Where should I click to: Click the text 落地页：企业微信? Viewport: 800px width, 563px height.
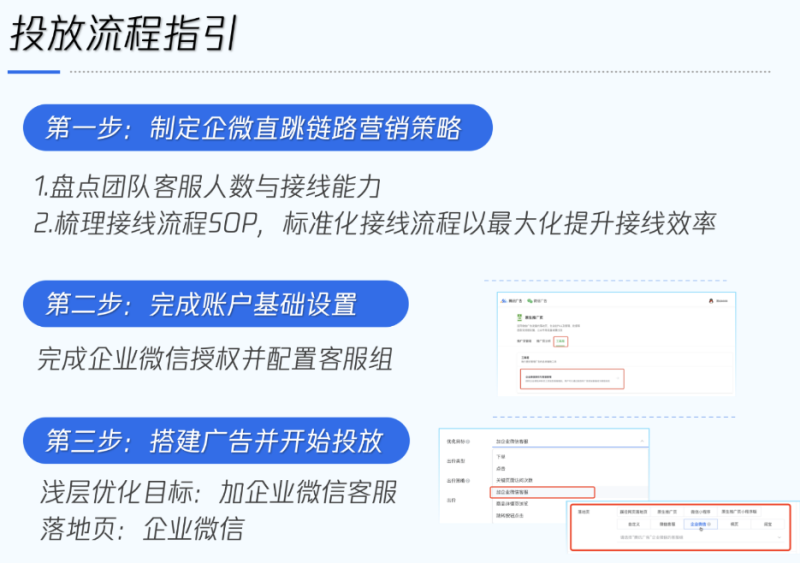(x=142, y=528)
